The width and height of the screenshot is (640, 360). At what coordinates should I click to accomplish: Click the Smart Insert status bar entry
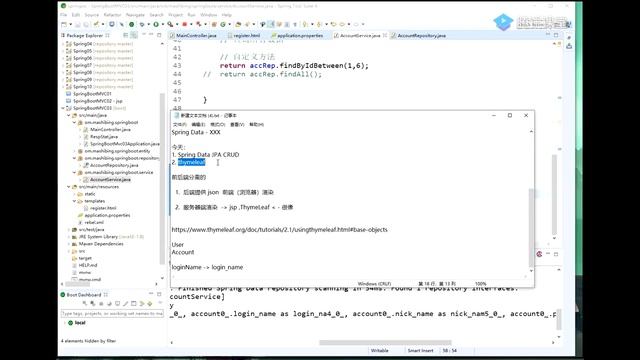pyautogui.click(x=420, y=351)
